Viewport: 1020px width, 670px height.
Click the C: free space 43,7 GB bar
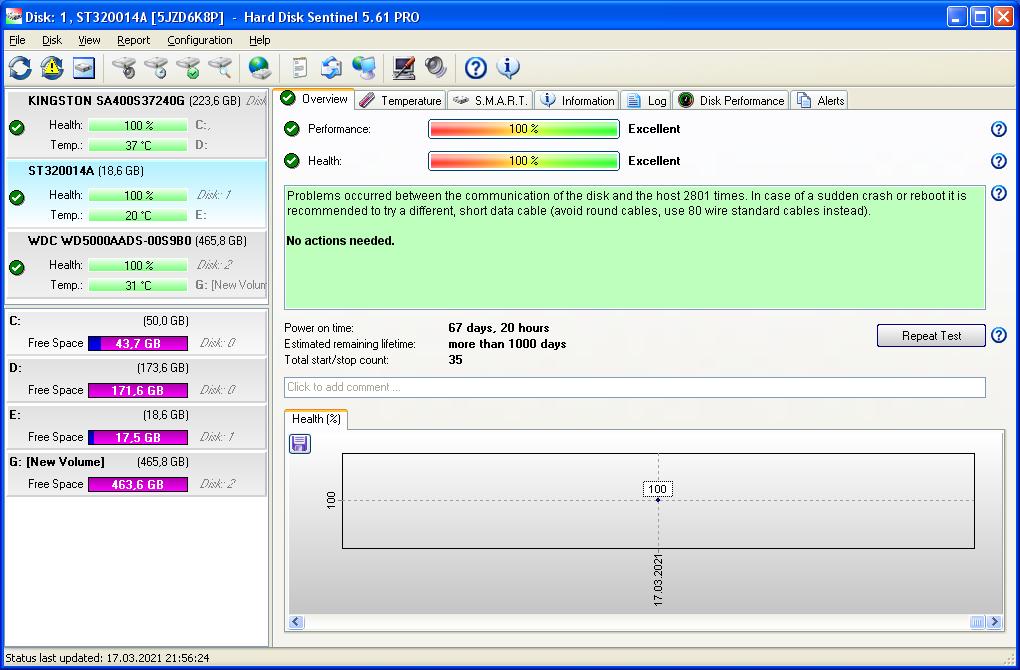[x=138, y=343]
